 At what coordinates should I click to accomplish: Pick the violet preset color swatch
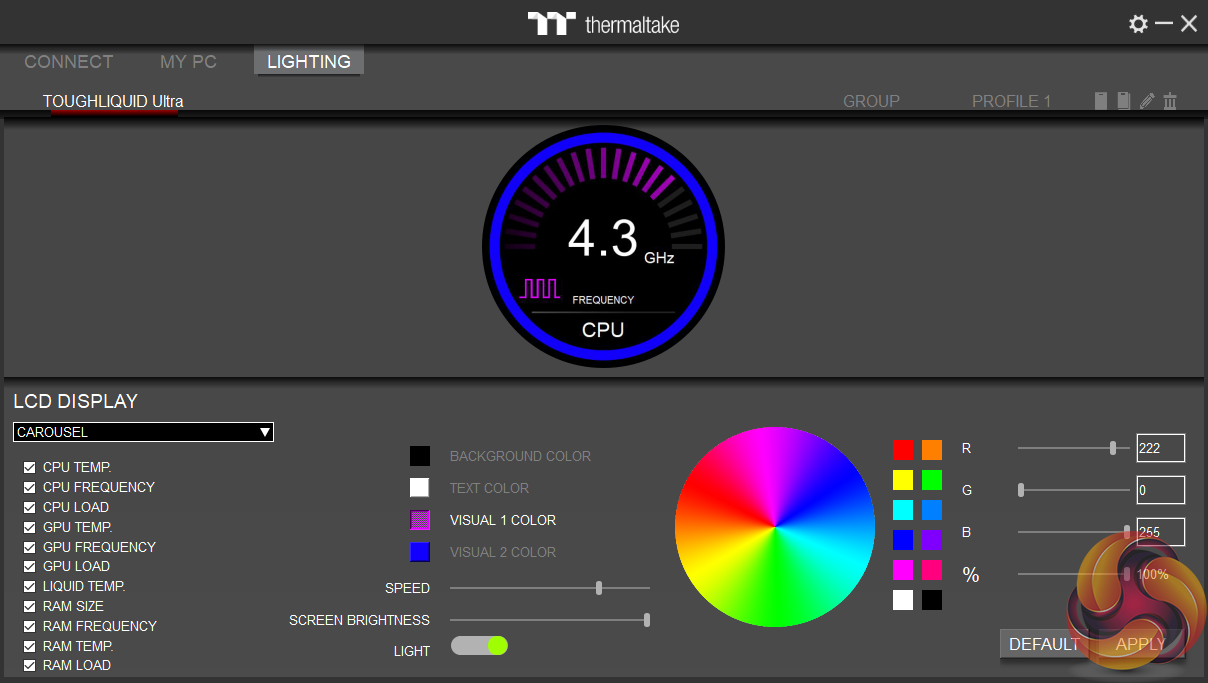coord(932,540)
